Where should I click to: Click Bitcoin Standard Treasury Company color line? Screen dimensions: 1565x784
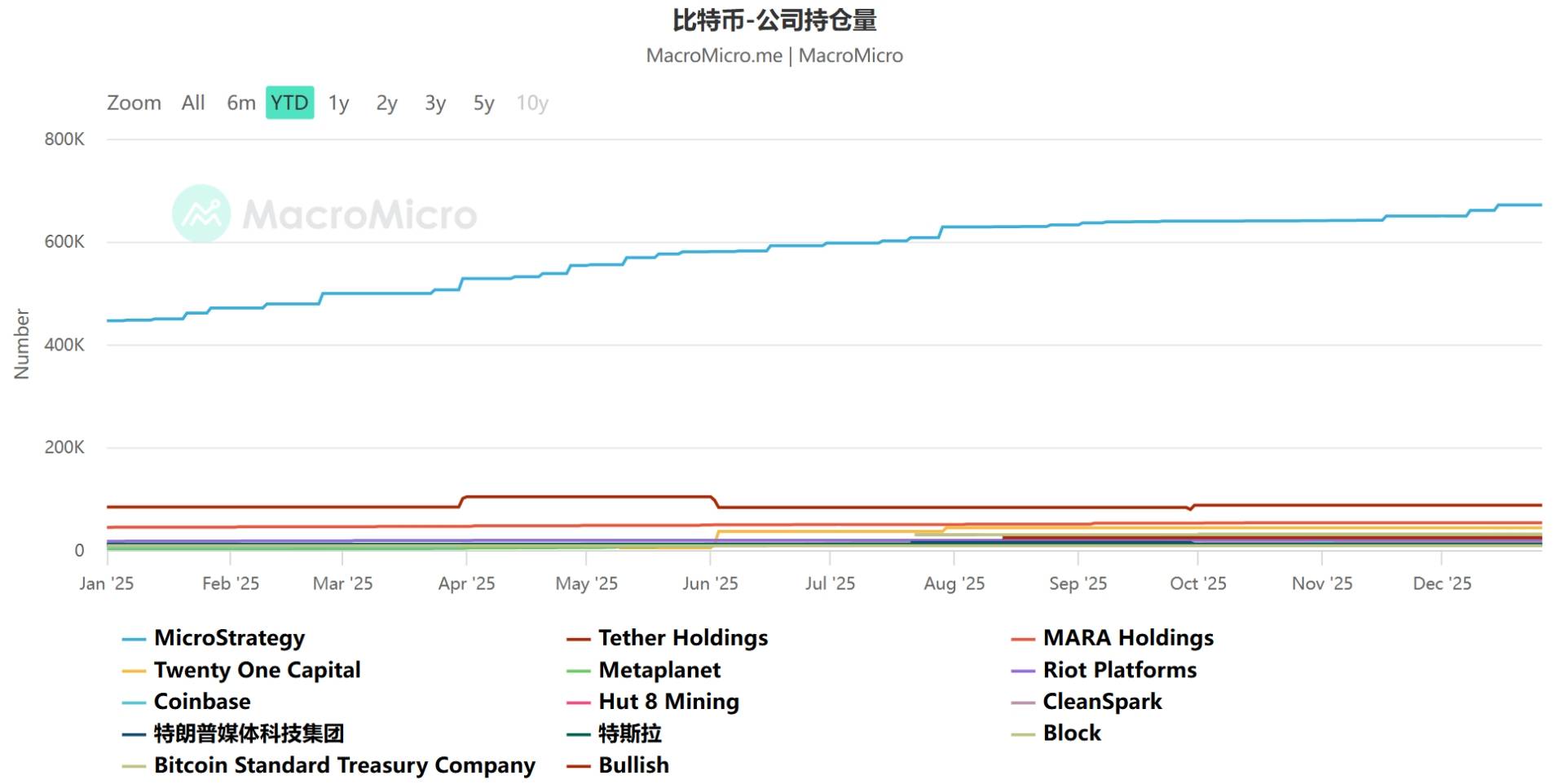134,766
